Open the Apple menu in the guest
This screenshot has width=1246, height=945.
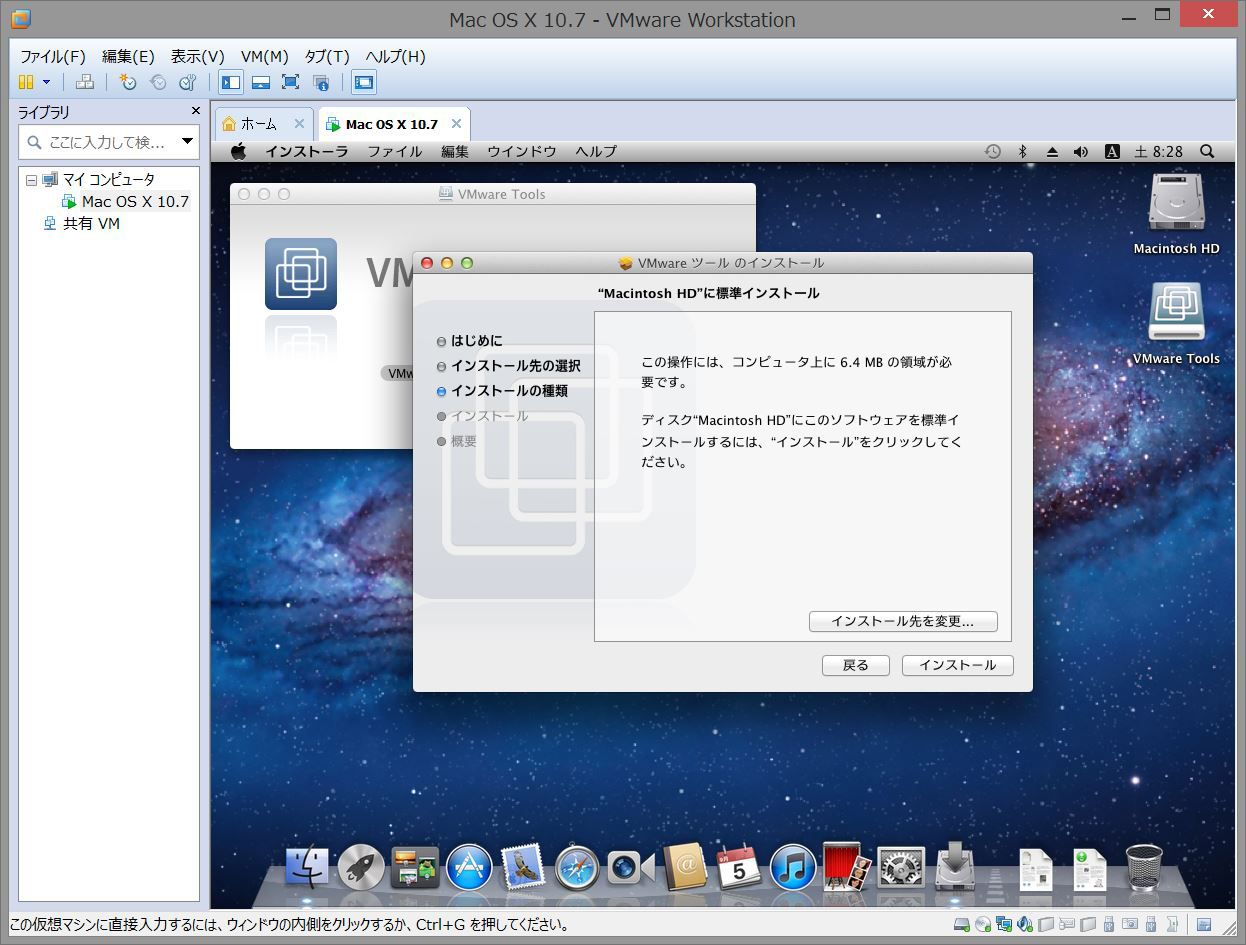tap(238, 151)
